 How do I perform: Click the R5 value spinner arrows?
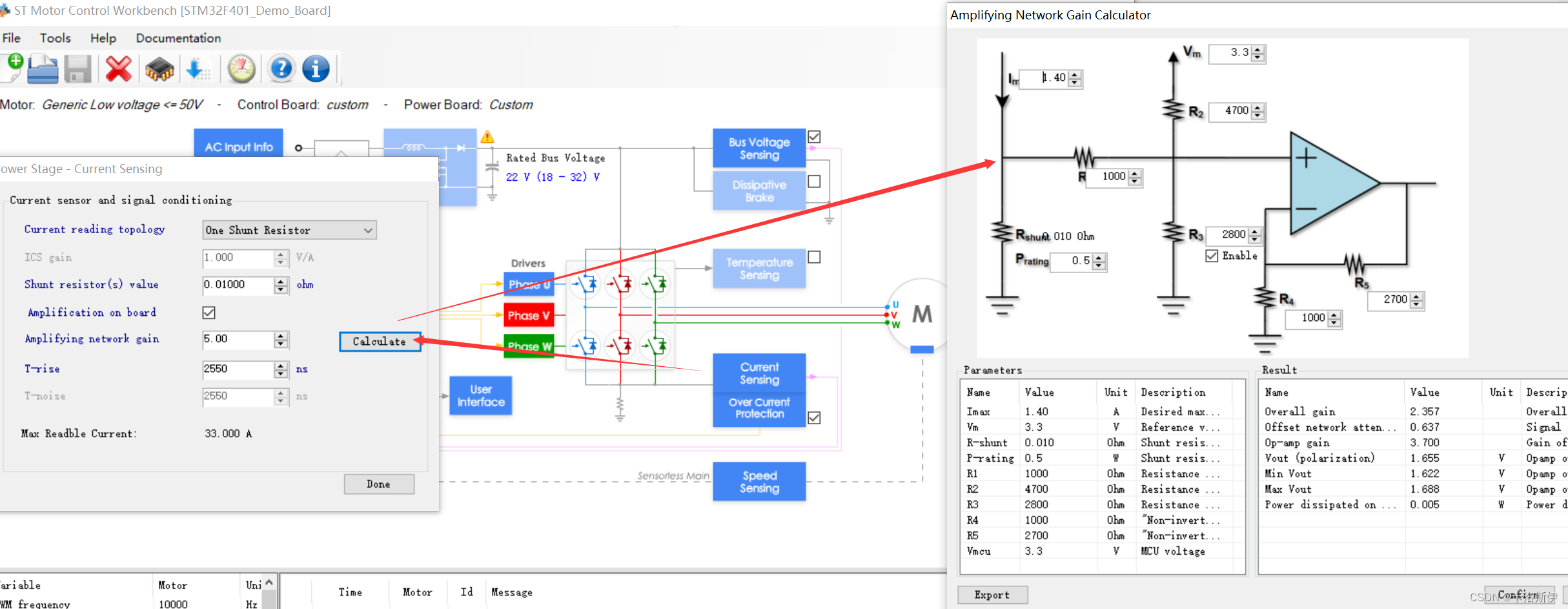(1416, 300)
